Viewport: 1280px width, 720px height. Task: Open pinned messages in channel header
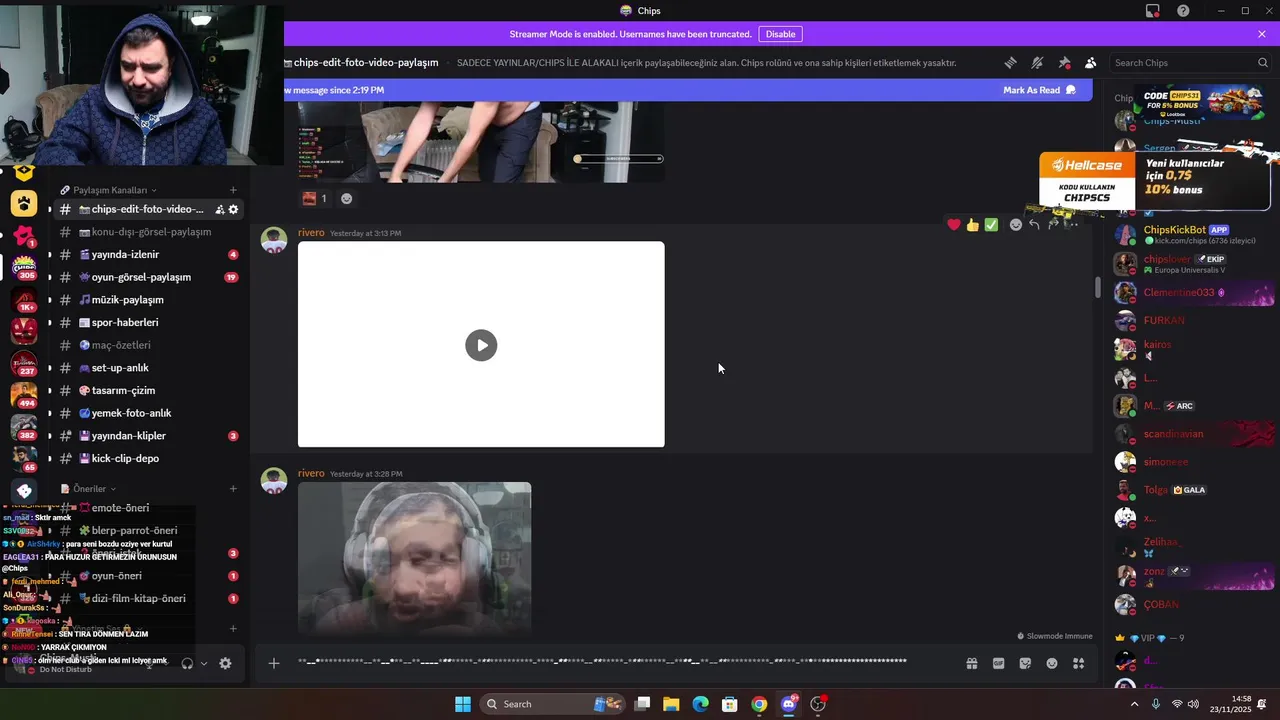click(x=1064, y=63)
